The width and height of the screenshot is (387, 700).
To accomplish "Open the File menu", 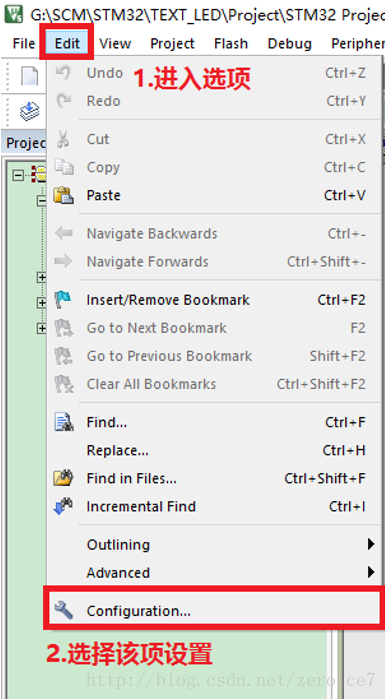I will pyautogui.click(x=24, y=43).
